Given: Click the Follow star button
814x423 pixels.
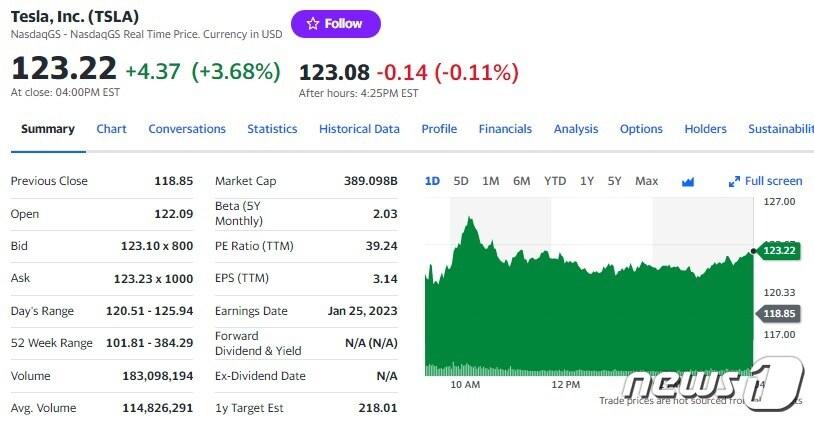Looking at the screenshot, I should [x=335, y=24].
